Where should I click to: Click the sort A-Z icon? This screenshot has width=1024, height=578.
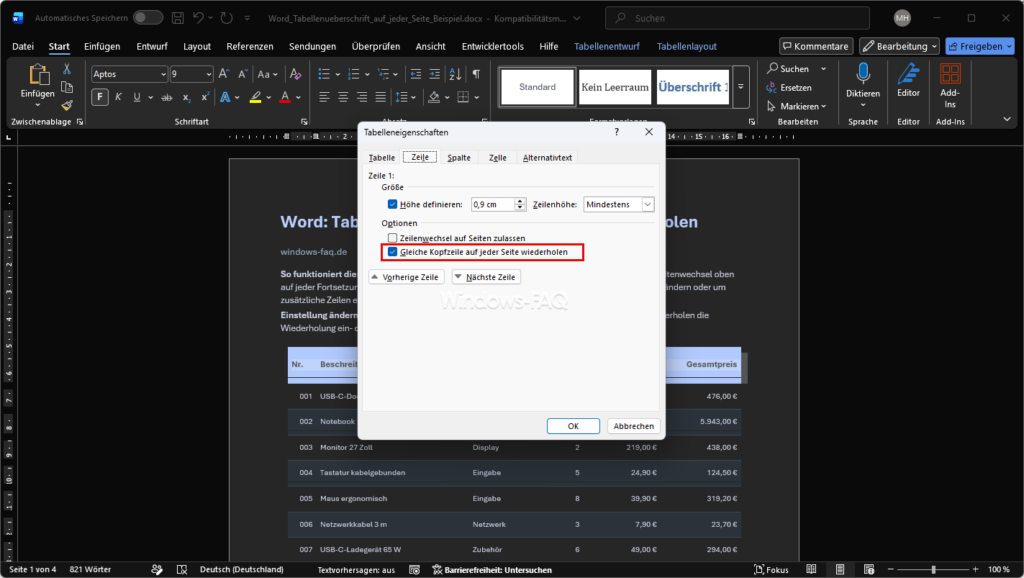point(455,74)
